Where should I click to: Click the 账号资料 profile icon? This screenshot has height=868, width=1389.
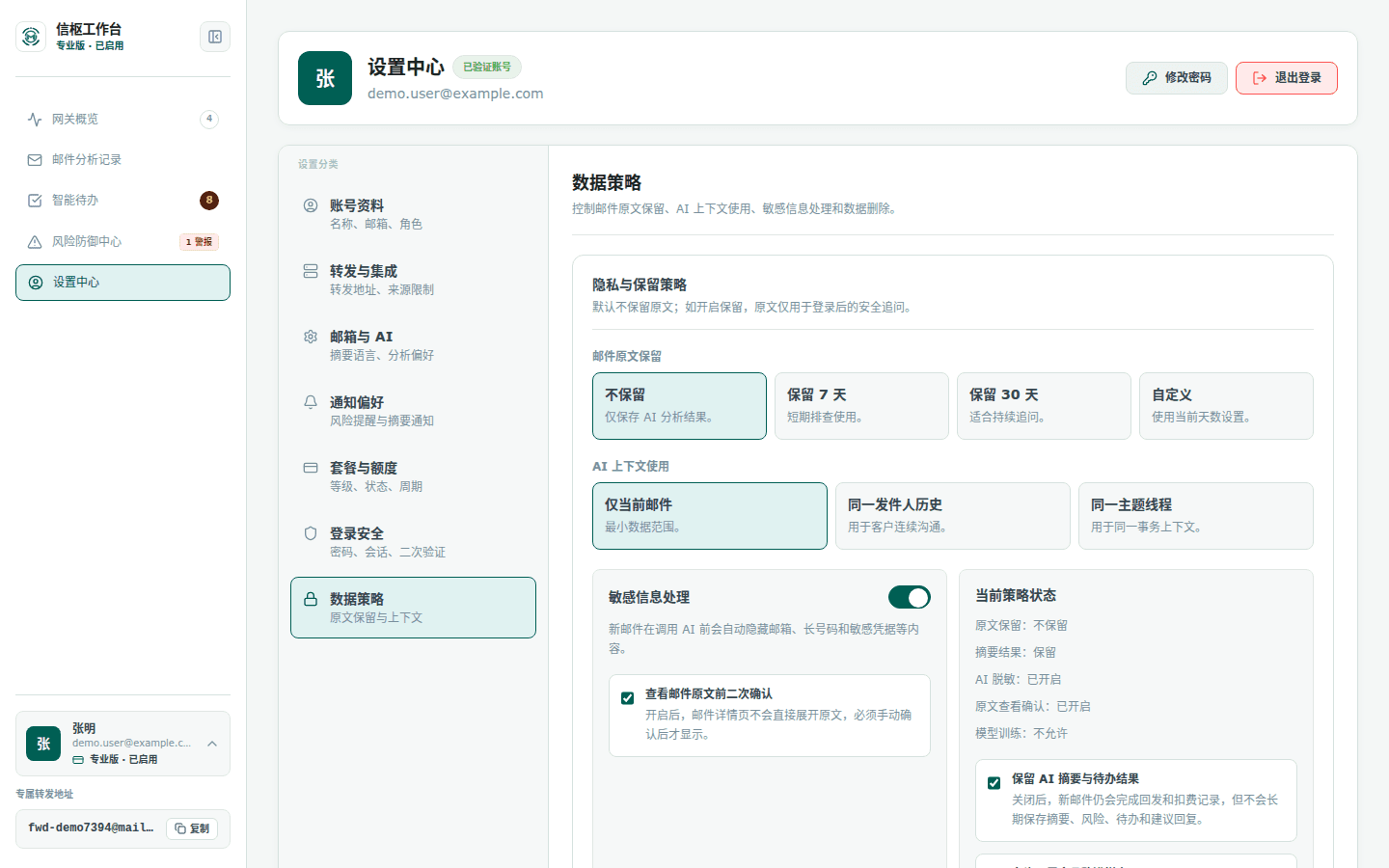[x=311, y=205]
